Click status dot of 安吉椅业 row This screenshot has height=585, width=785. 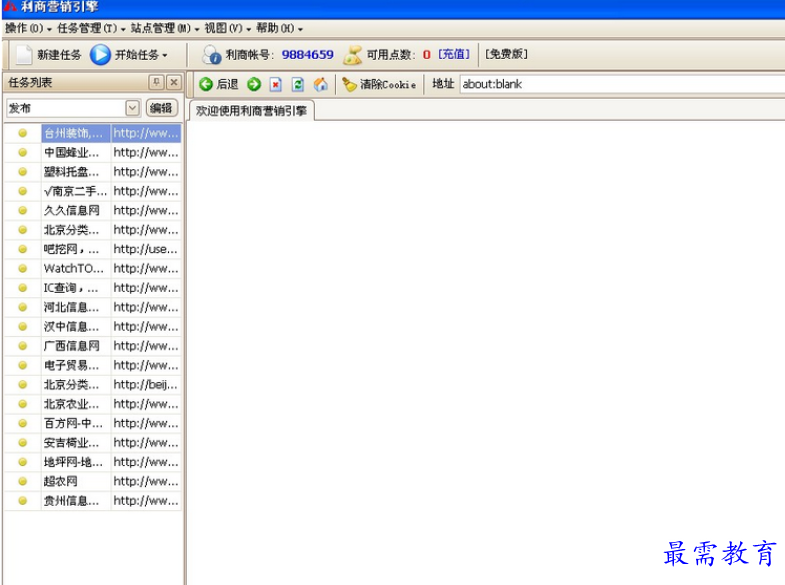23,443
